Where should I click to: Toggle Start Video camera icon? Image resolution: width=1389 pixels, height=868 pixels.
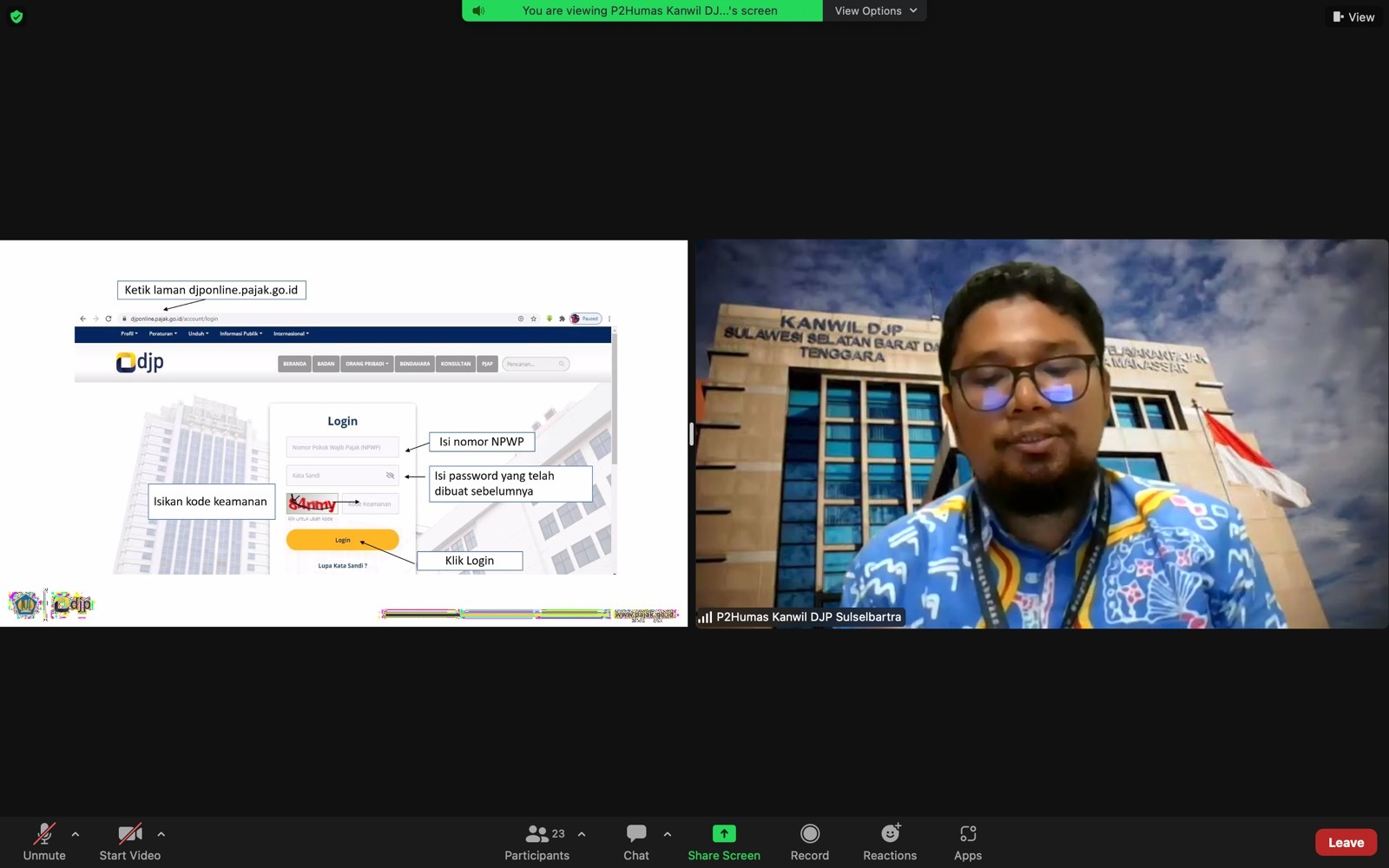(x=129, y=834)
